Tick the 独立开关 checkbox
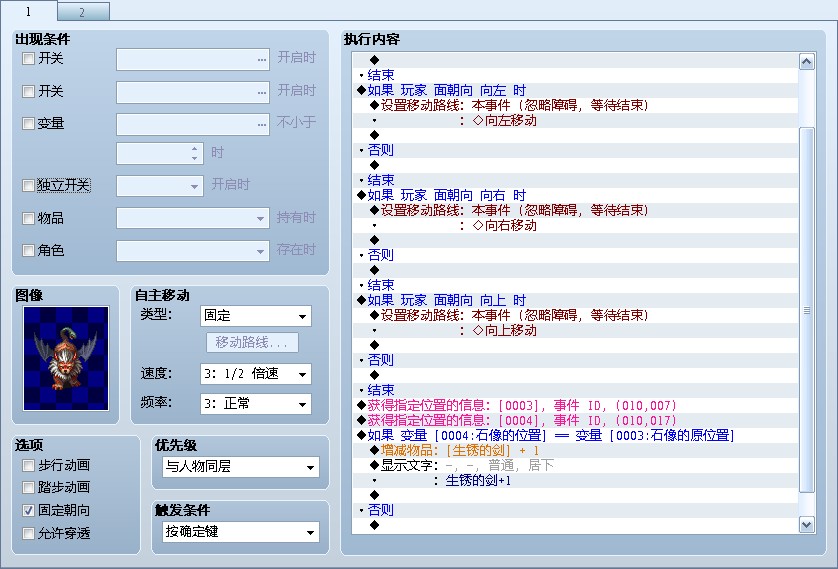This screenshot has width=838, height=569. click(28, 185)
